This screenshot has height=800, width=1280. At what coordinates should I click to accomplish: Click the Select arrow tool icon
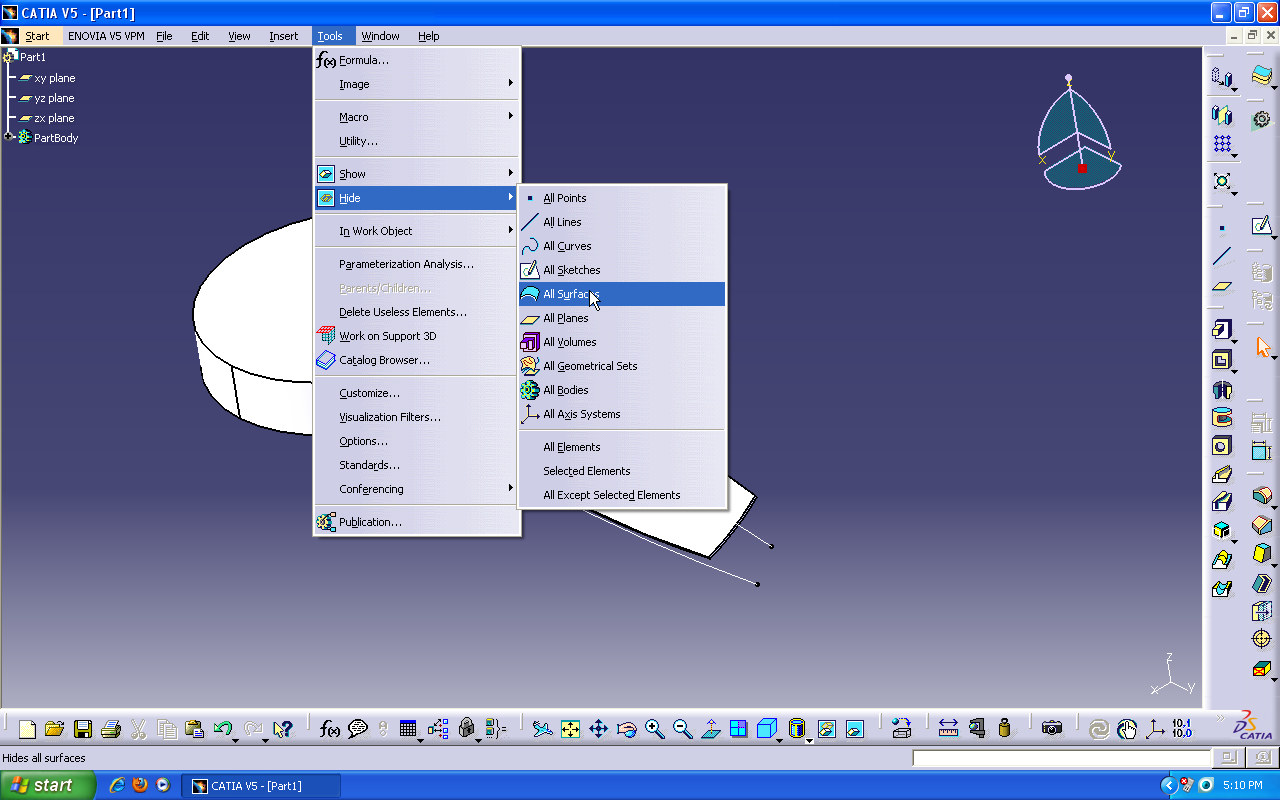coord(1262,347)
